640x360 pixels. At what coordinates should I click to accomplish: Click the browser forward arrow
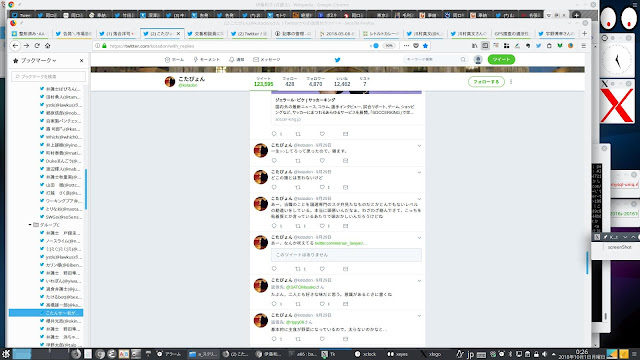pos(26,46)
